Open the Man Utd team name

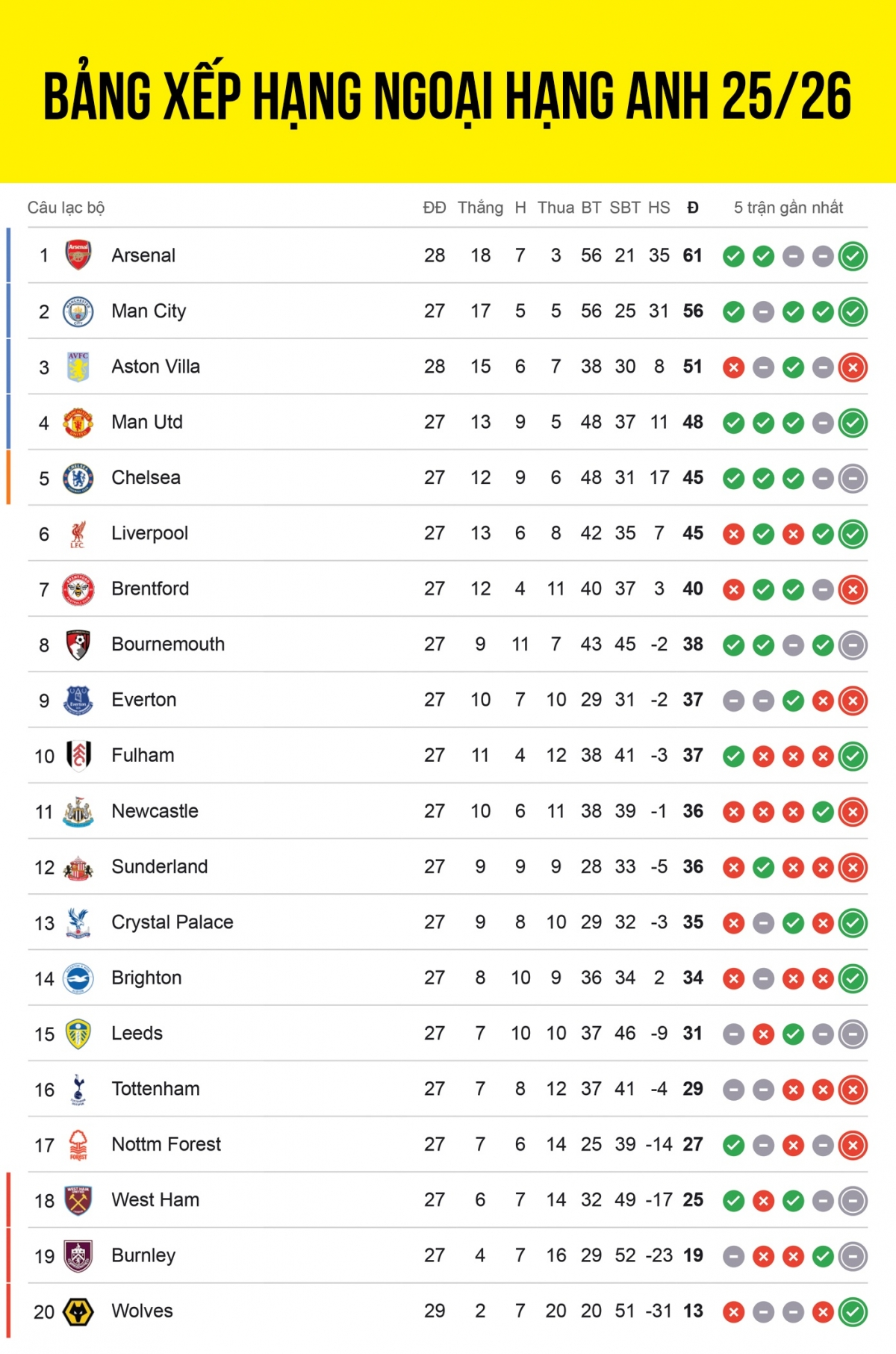coord(147,423)
